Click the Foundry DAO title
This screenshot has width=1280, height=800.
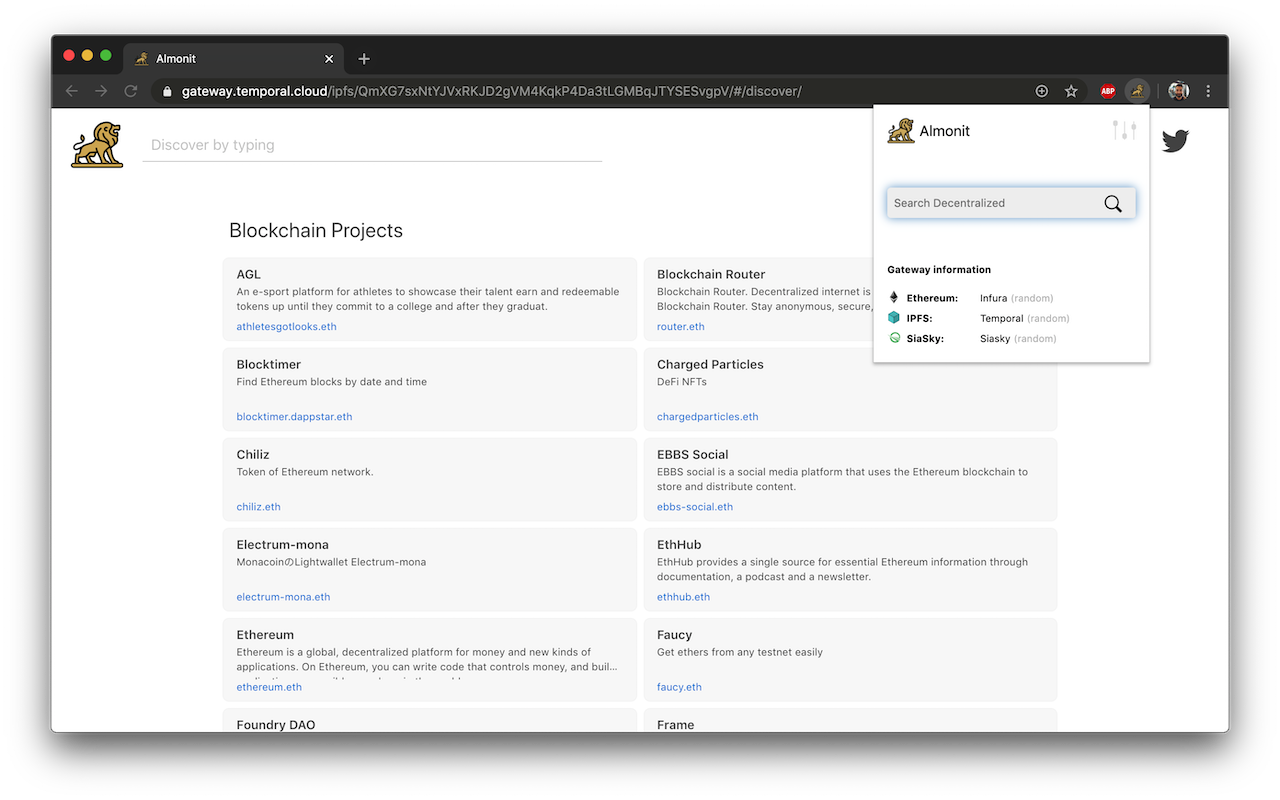275,724
